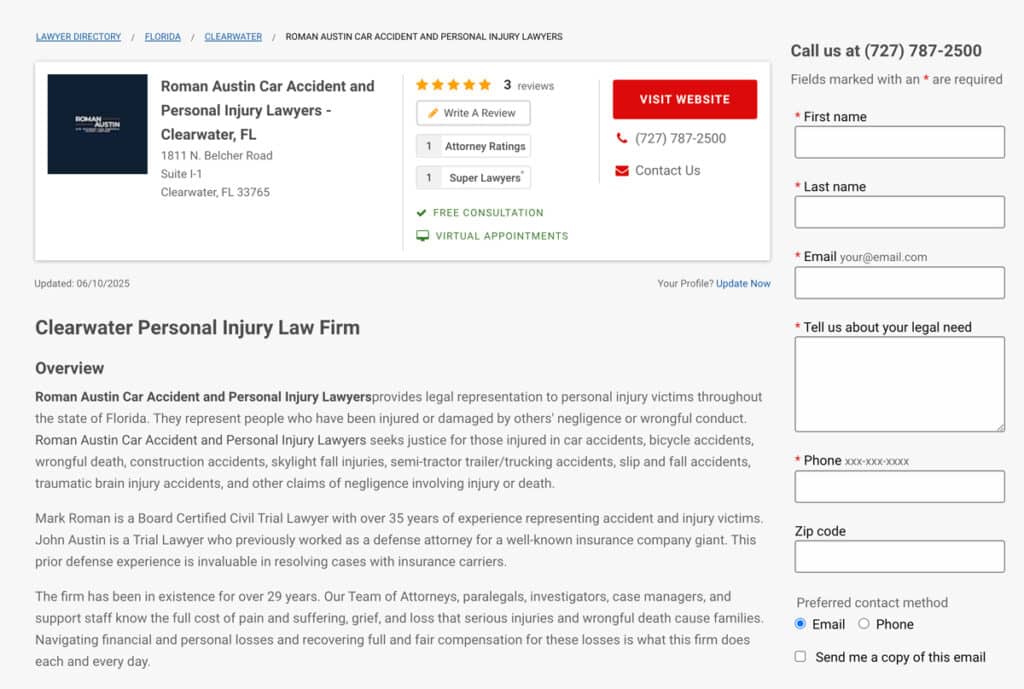The width and height of the screenshot is (1024, 689).
Task: Open the Contact Us link
Action: pyautogui.click(x=667, y=170)
